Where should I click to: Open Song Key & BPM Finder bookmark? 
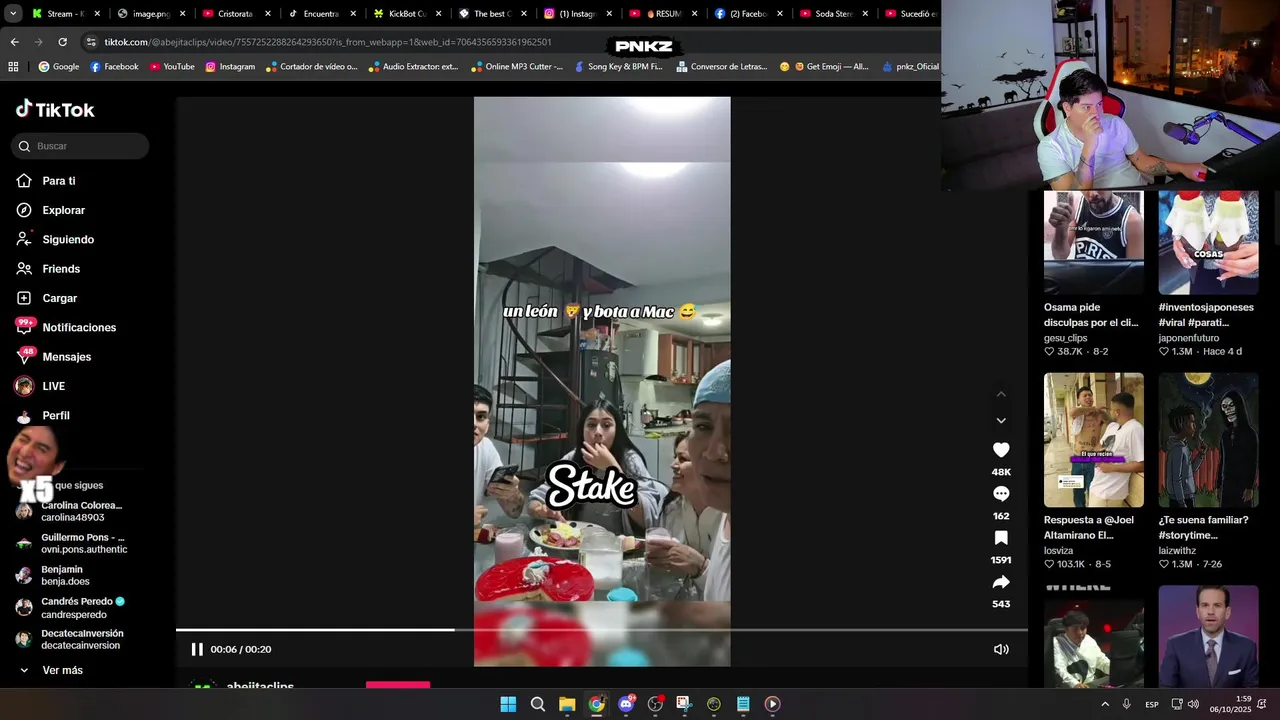click(x=618, y=67)
